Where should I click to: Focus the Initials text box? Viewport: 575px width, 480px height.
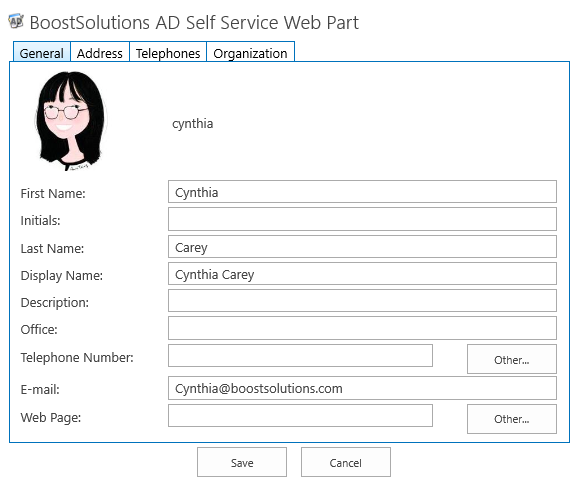(362, 219)
